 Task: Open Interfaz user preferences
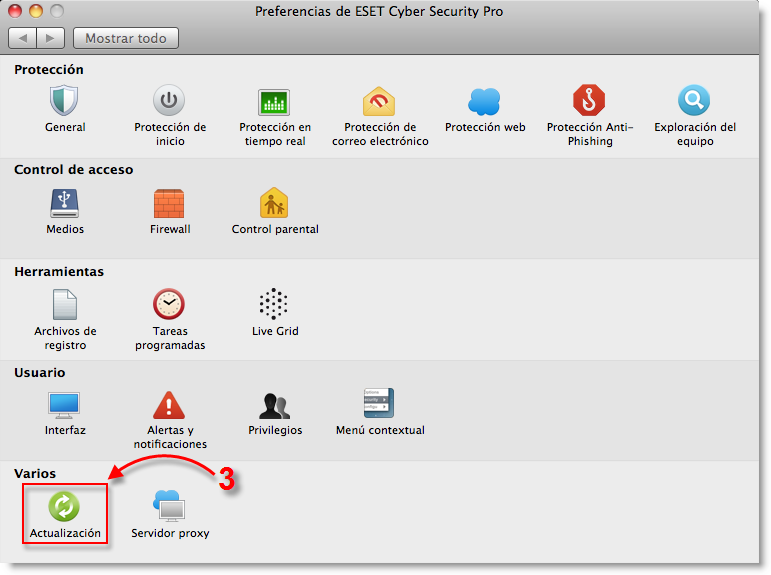pos(65,405)
